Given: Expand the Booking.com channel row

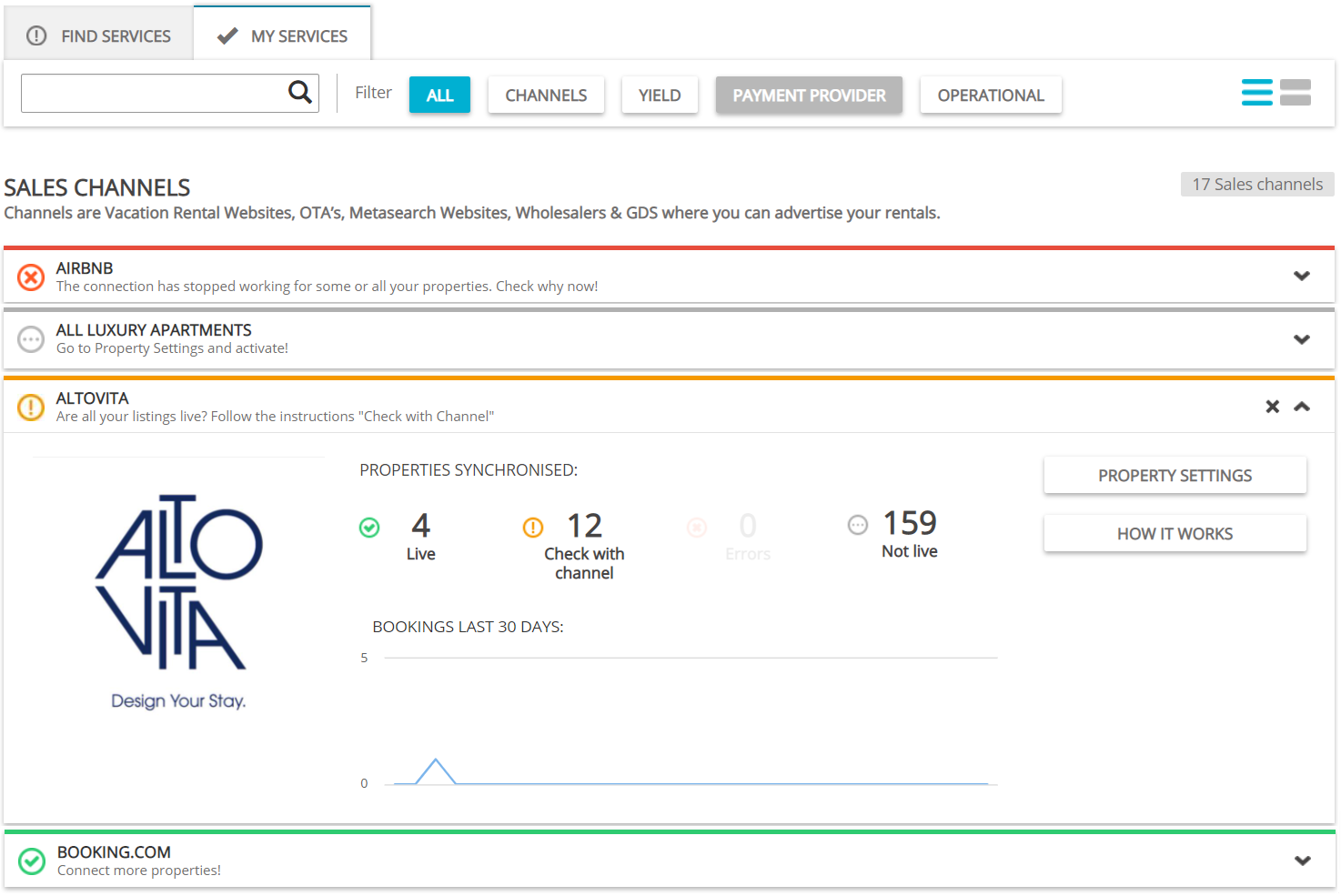Looking at the screenshot, I should point(1302,861).
